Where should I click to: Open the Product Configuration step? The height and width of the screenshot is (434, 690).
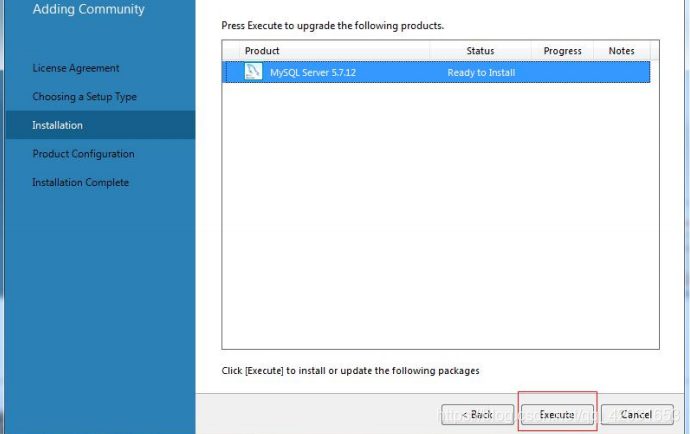pos(83,154)
